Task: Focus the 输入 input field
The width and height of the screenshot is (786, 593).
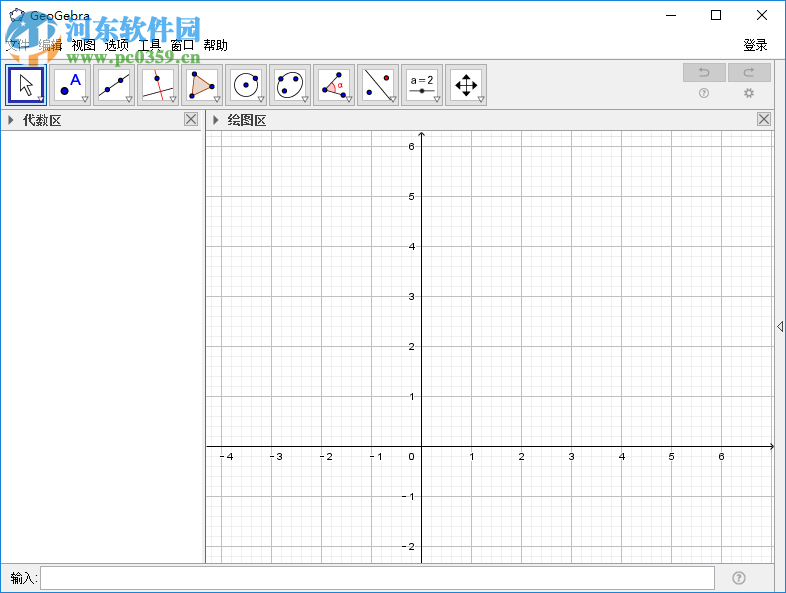Action: click(377, 578)
